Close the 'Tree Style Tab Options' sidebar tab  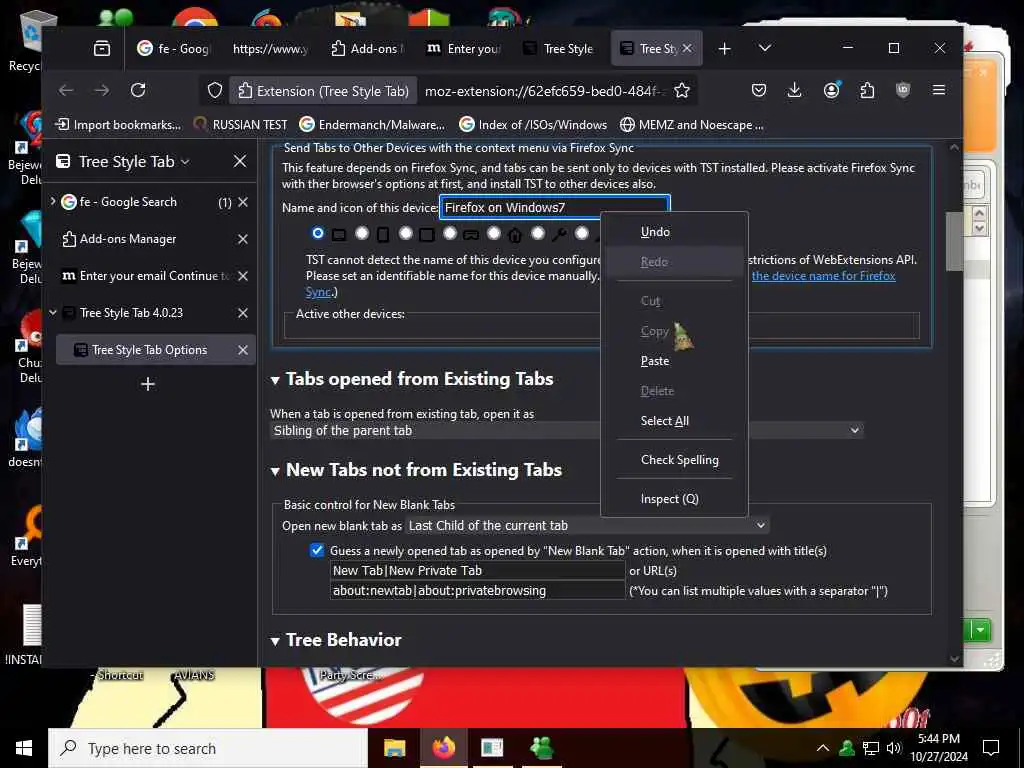coord(243,351)
